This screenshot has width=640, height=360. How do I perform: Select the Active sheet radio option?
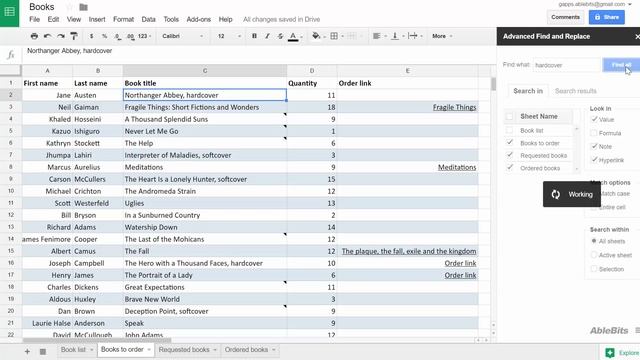tap(594, 255)
